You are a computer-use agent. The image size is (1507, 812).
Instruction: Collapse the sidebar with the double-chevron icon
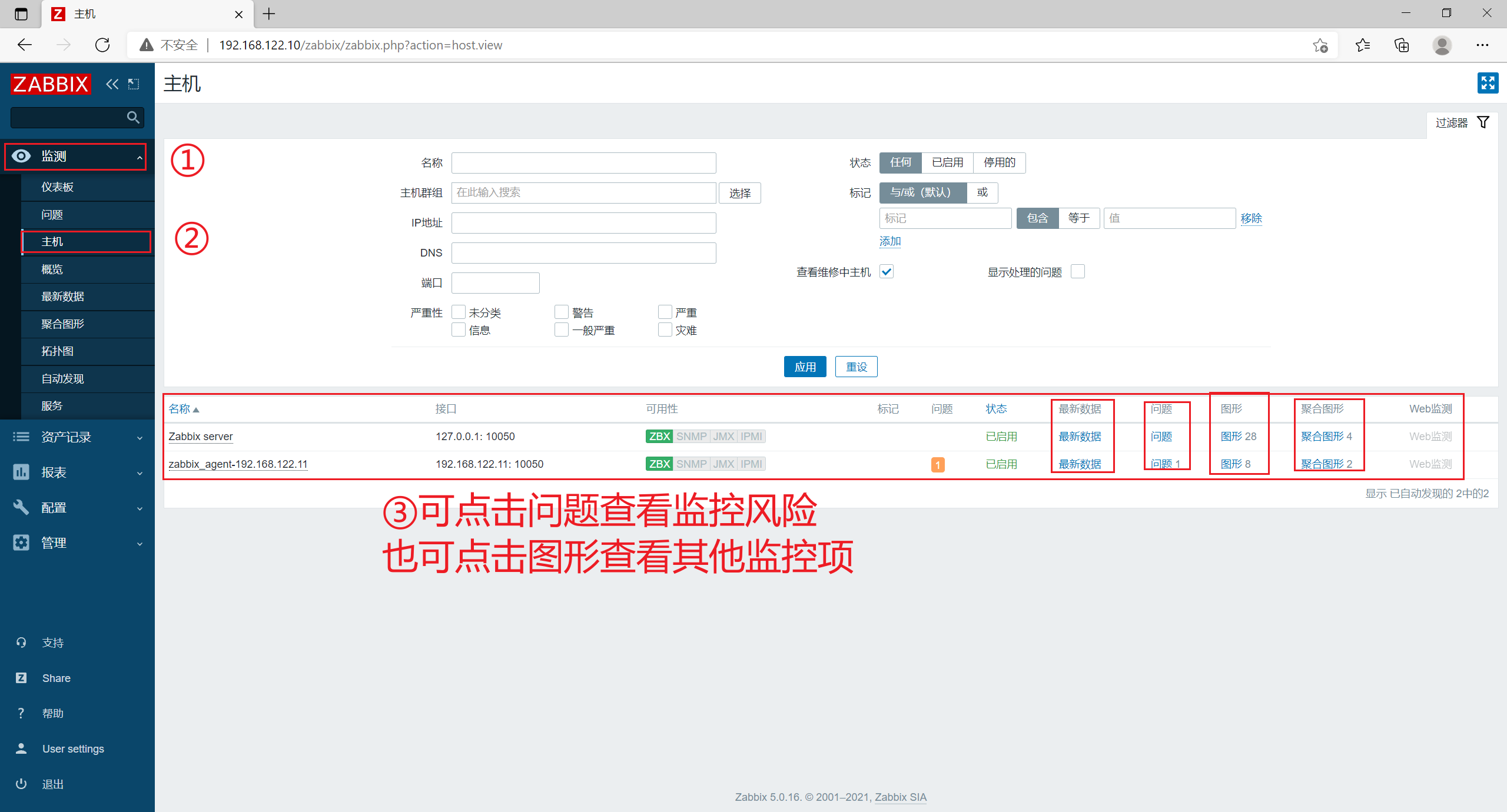(112, 84)
